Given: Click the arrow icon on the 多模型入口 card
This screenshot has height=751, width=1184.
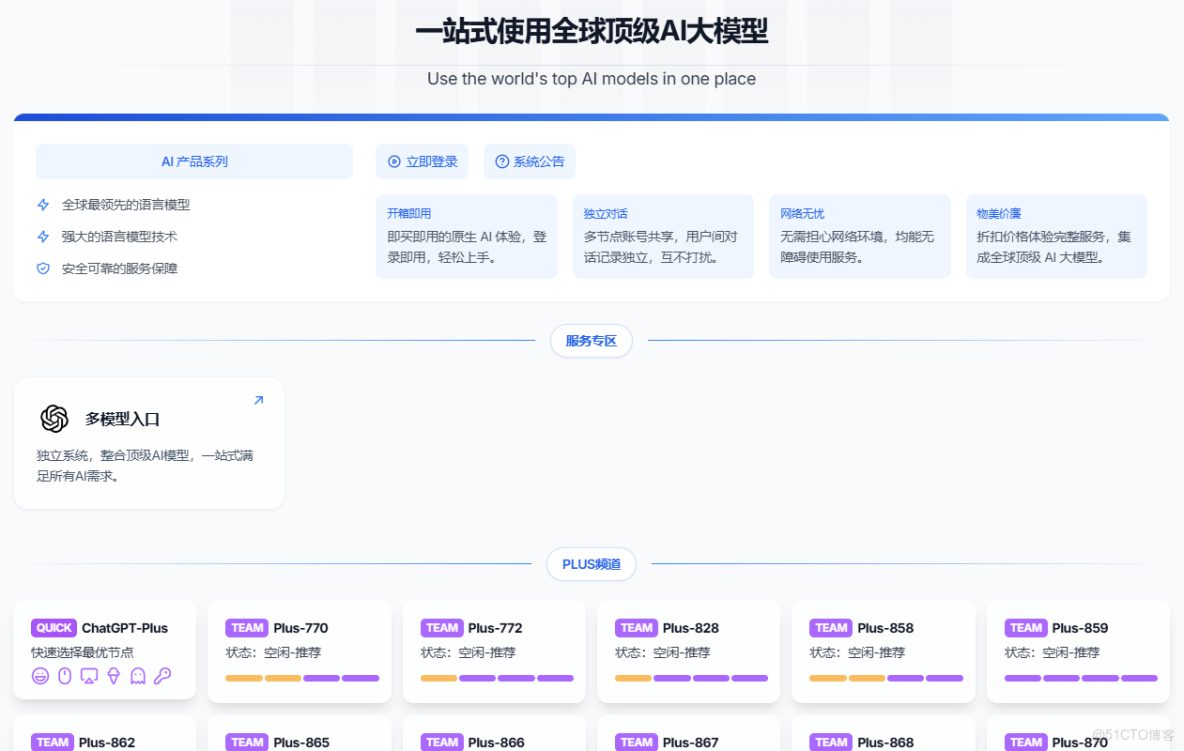Looking at the screenshot, I should (259, 398).
